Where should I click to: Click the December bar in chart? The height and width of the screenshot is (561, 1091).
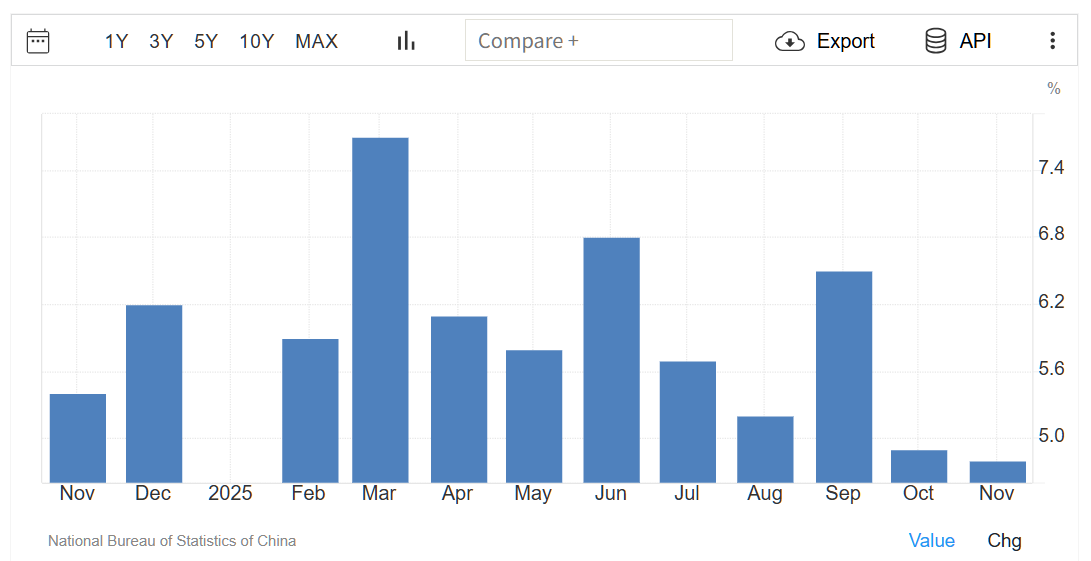point(154,393)
